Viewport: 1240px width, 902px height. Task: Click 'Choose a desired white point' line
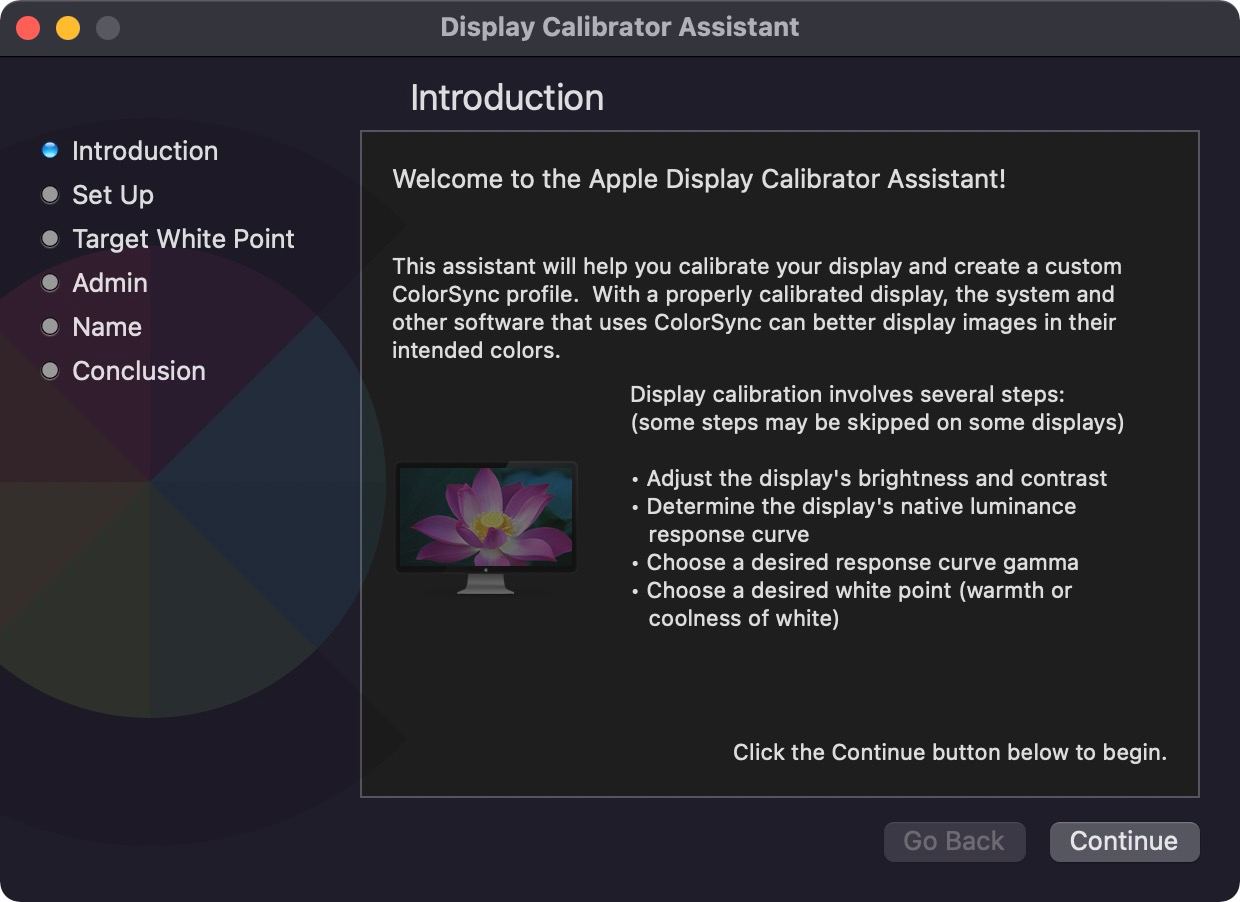coord(852,590)
